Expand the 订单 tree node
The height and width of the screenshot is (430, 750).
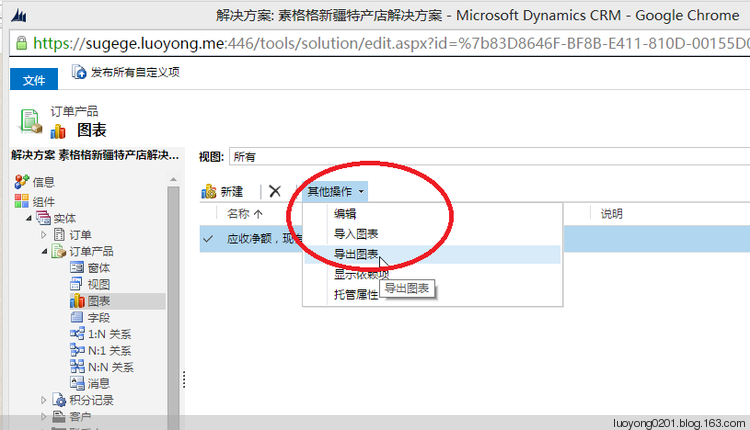(44, 234)
